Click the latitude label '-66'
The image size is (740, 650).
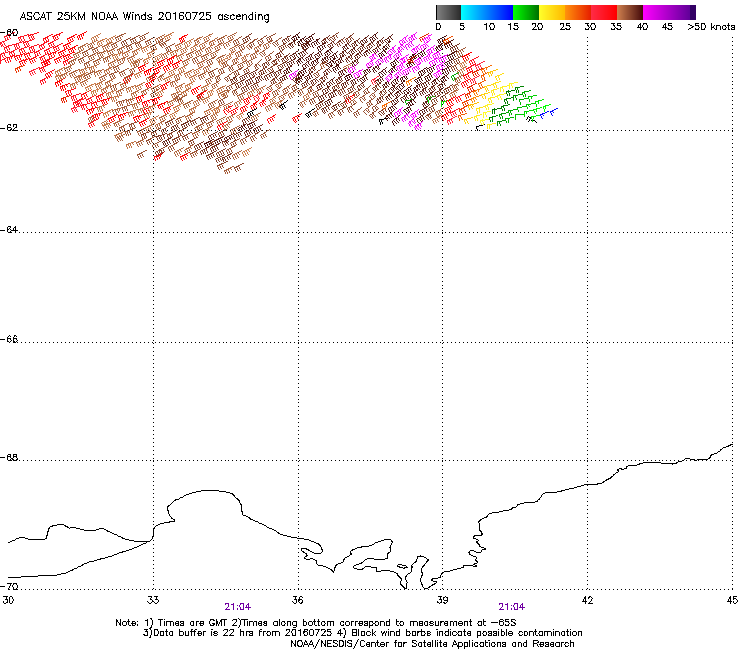9,340
